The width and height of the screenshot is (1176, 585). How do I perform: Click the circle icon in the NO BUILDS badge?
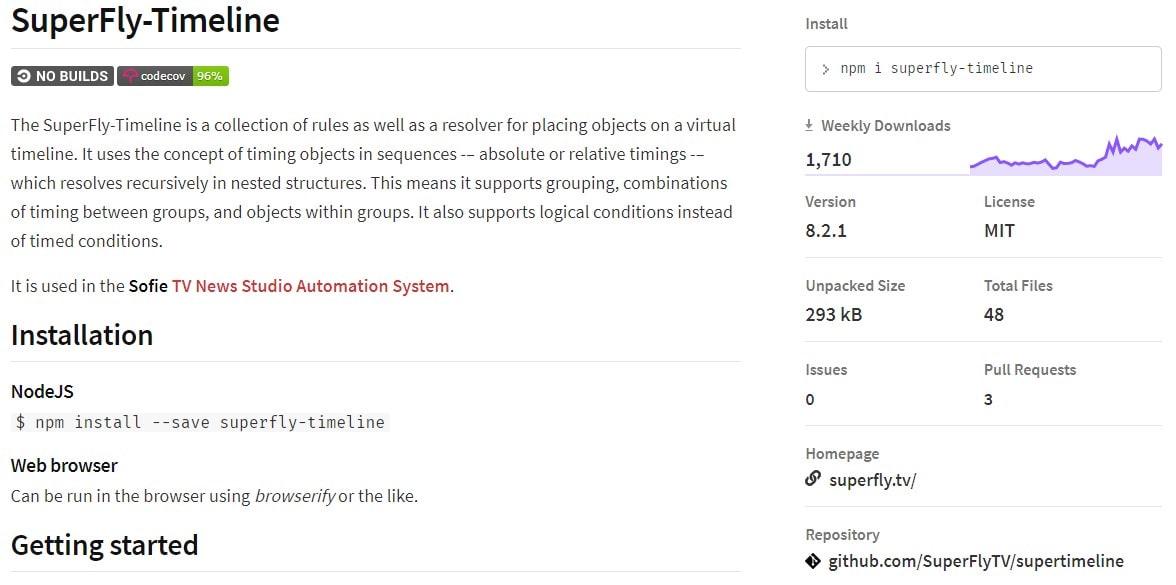[22, 76]
